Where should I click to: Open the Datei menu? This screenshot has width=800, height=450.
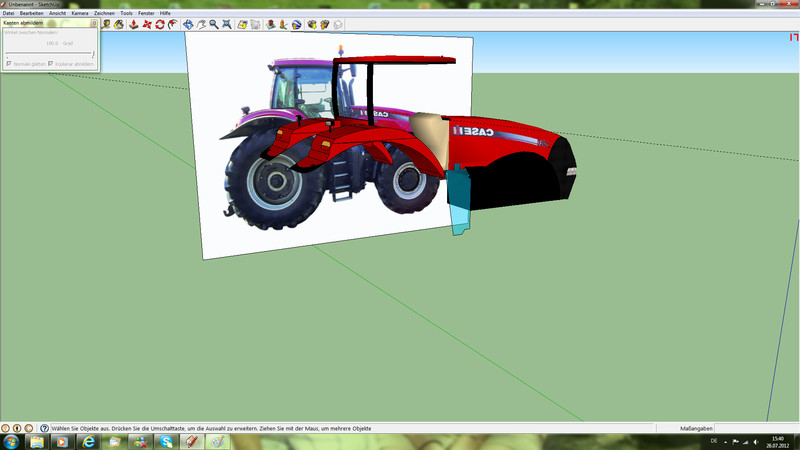pos(8,13)
